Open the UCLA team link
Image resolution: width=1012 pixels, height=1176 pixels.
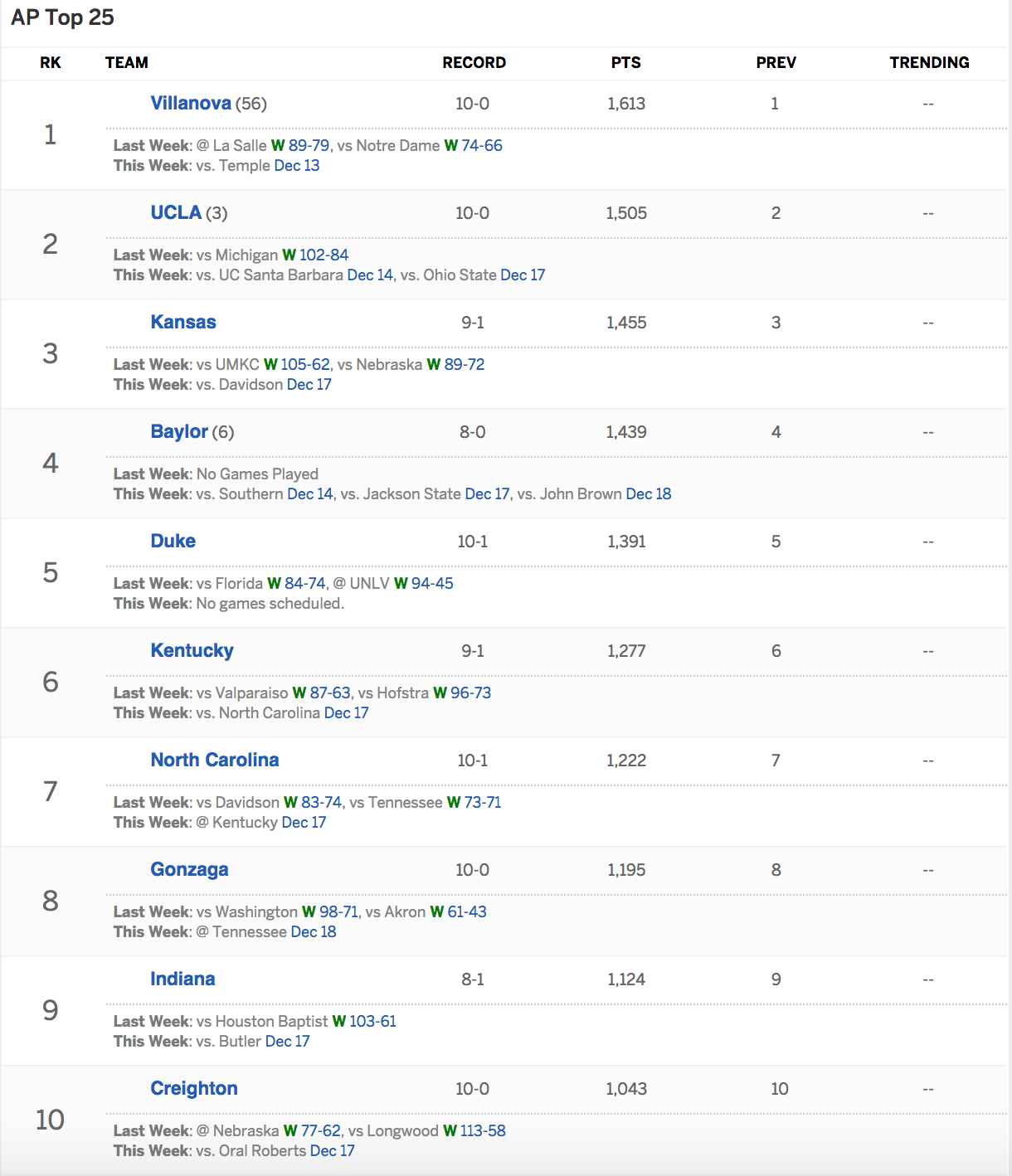coord(176,212)
